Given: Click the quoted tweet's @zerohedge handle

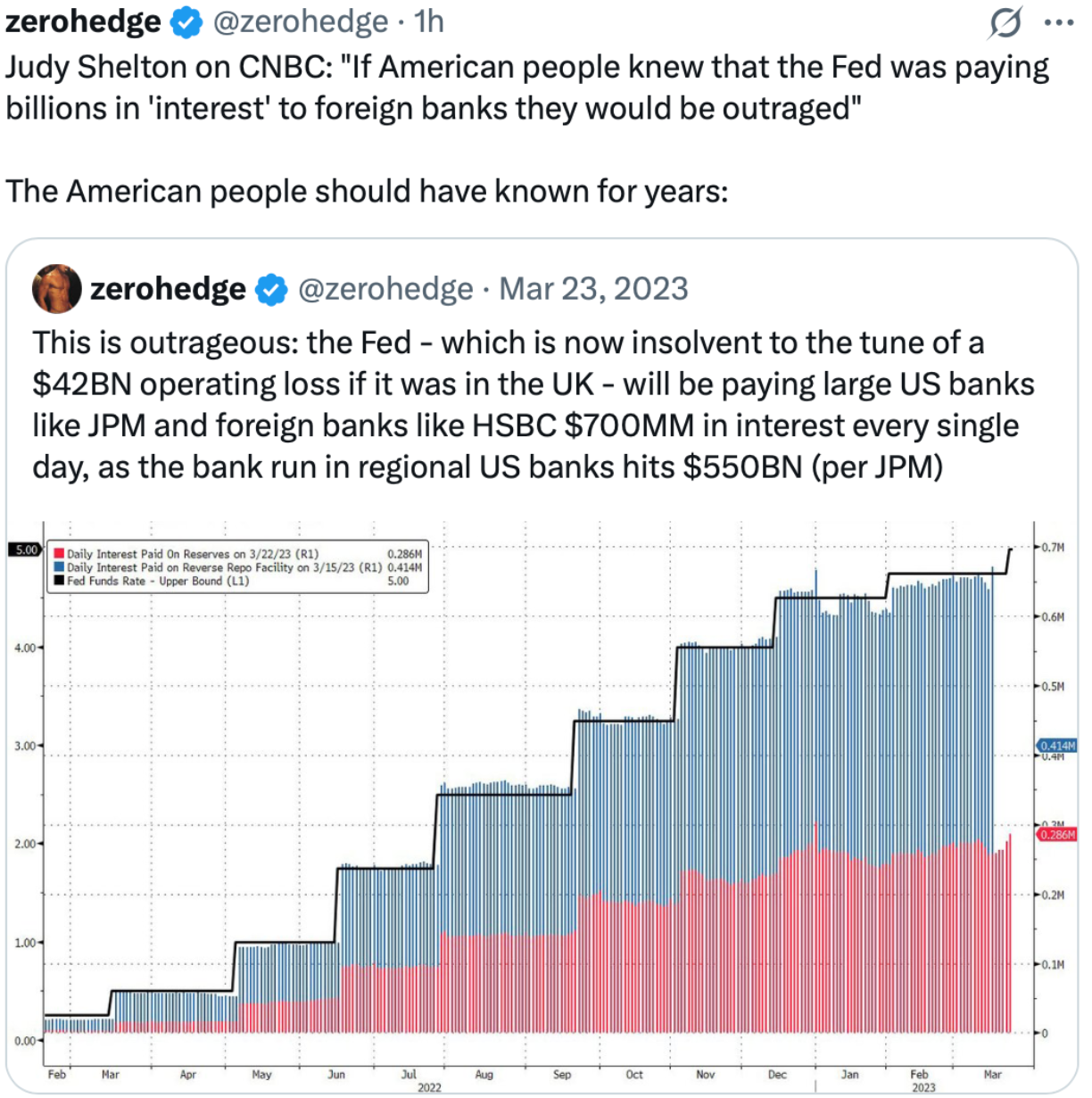Looking at the screenshot, I should pyautogui.click(x=385, y=289).
